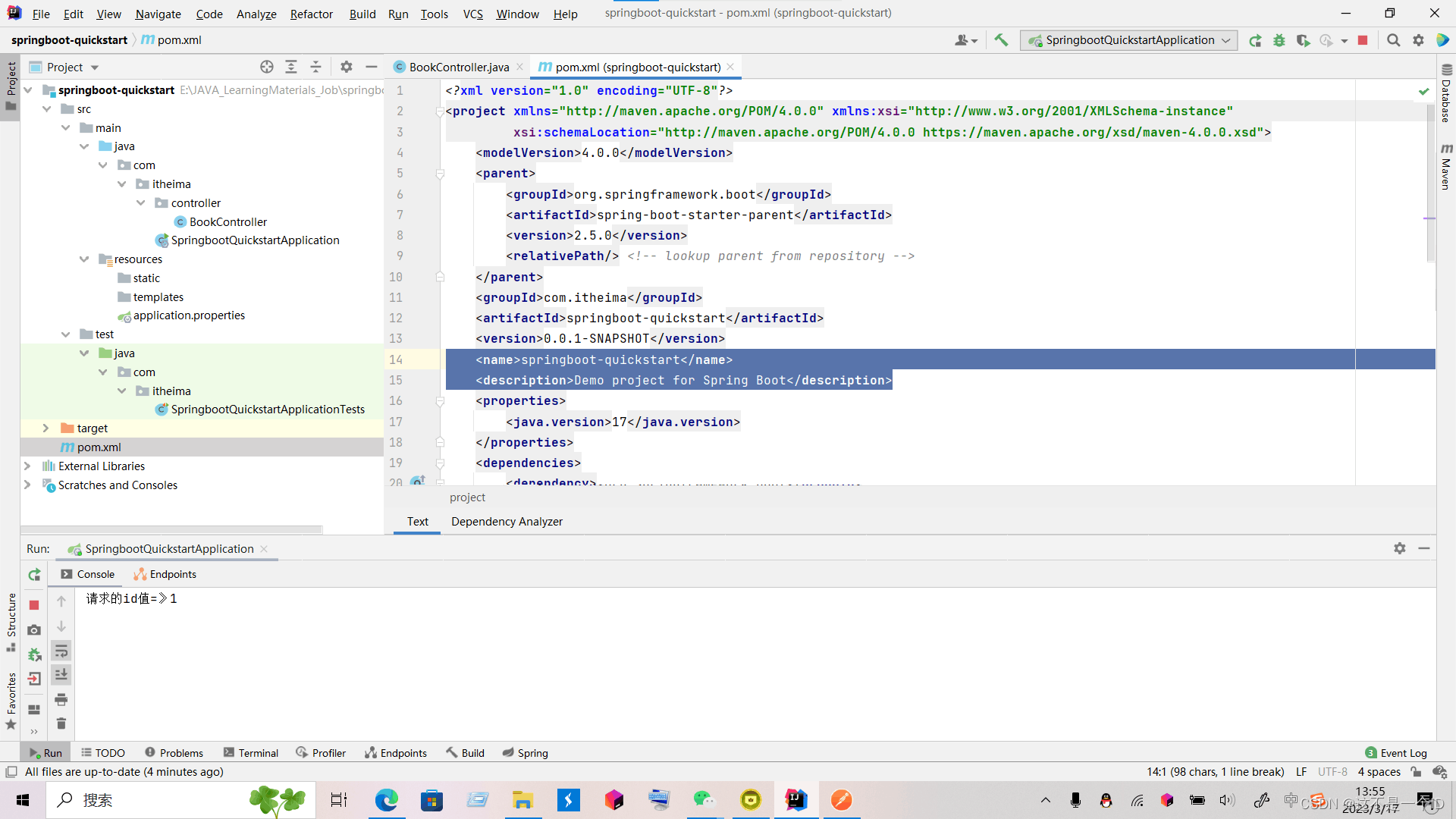The height and width of the screenshot is (819, 1456).
Task: Open the VCS menu
Action: click(x=472, y=14)
